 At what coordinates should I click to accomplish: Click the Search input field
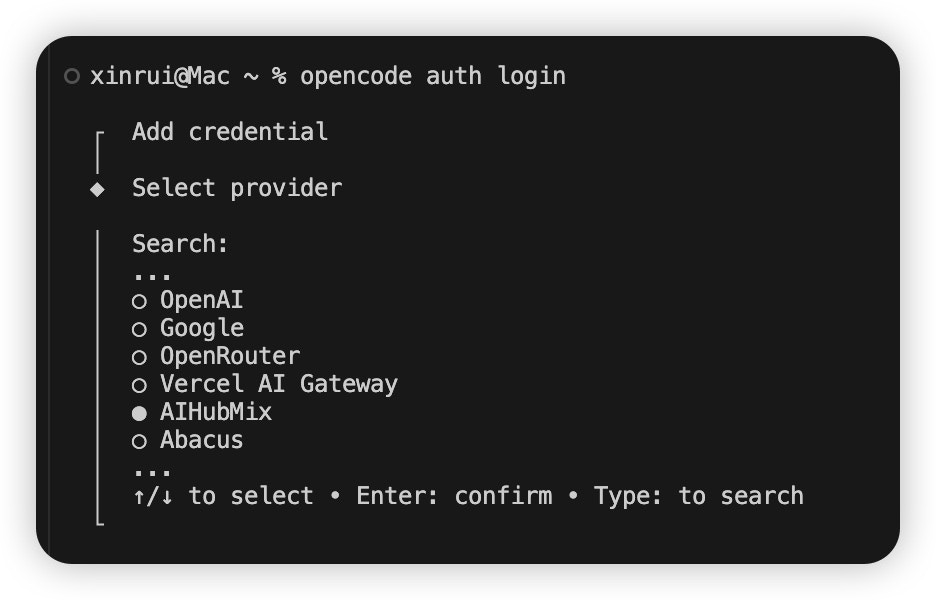point(180,243)
